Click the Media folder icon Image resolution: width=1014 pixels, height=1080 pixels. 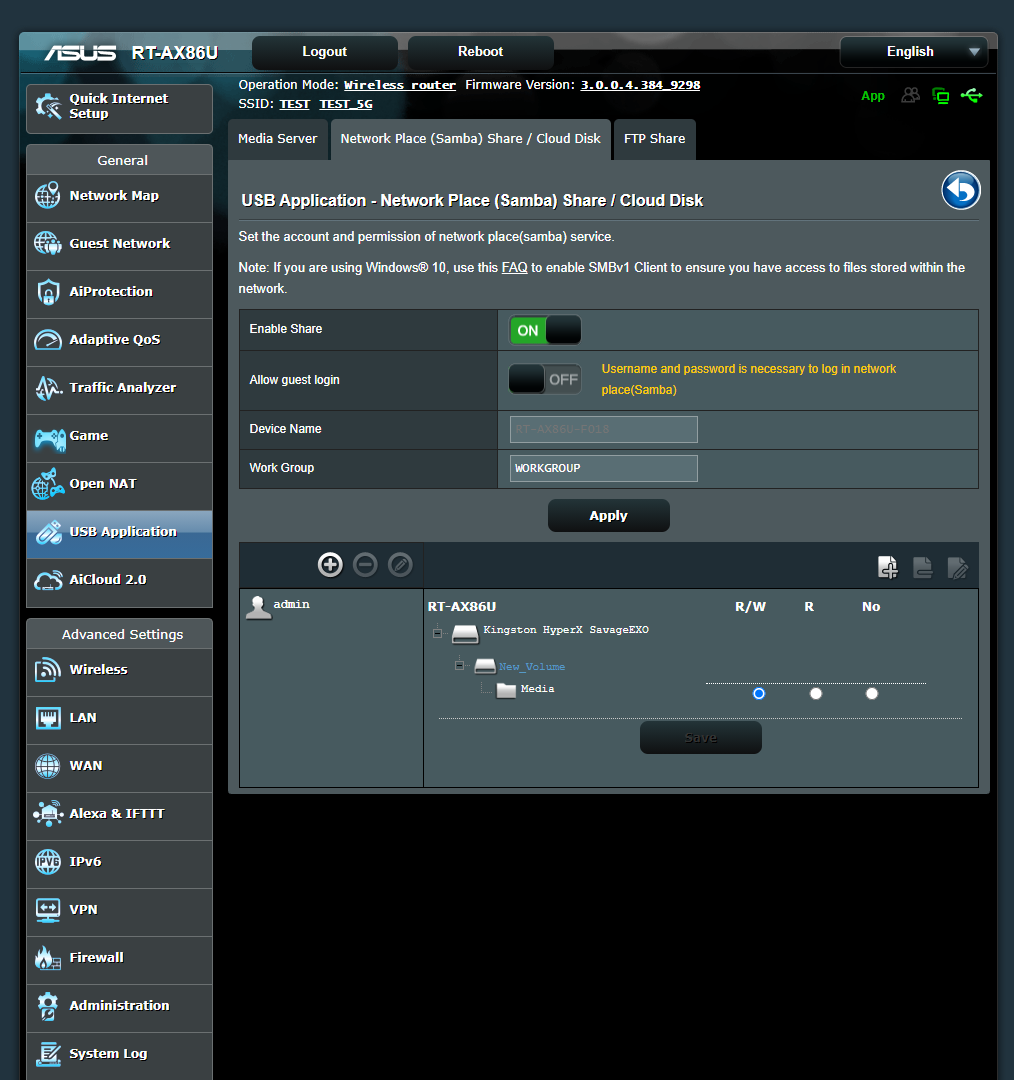tap(506, 690)
